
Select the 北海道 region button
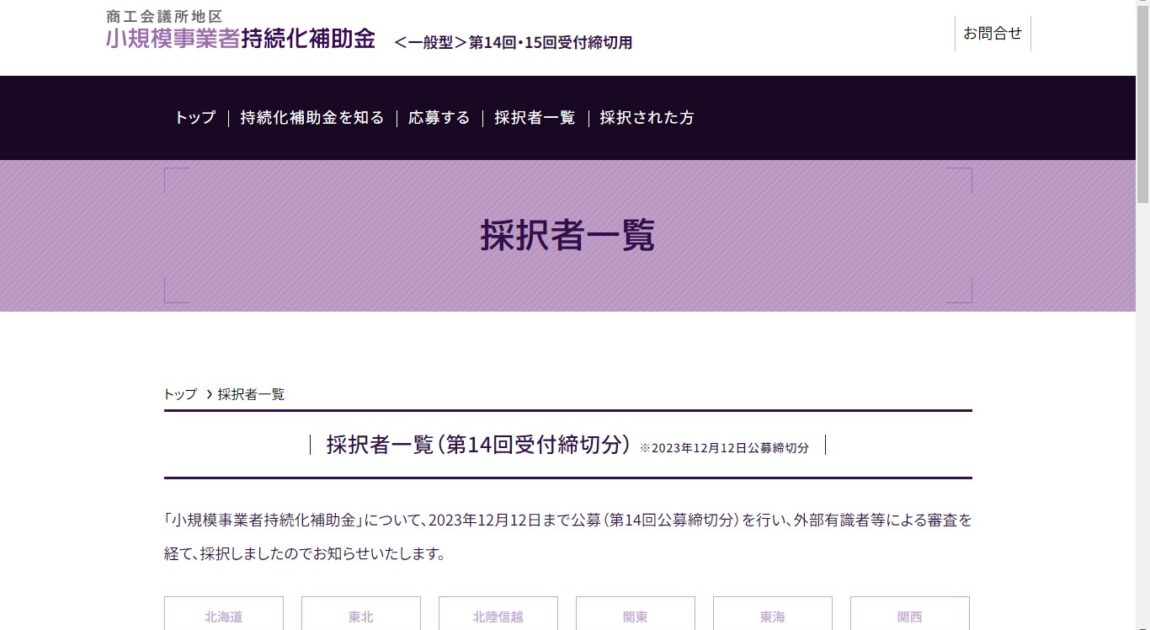pos(222,616)
